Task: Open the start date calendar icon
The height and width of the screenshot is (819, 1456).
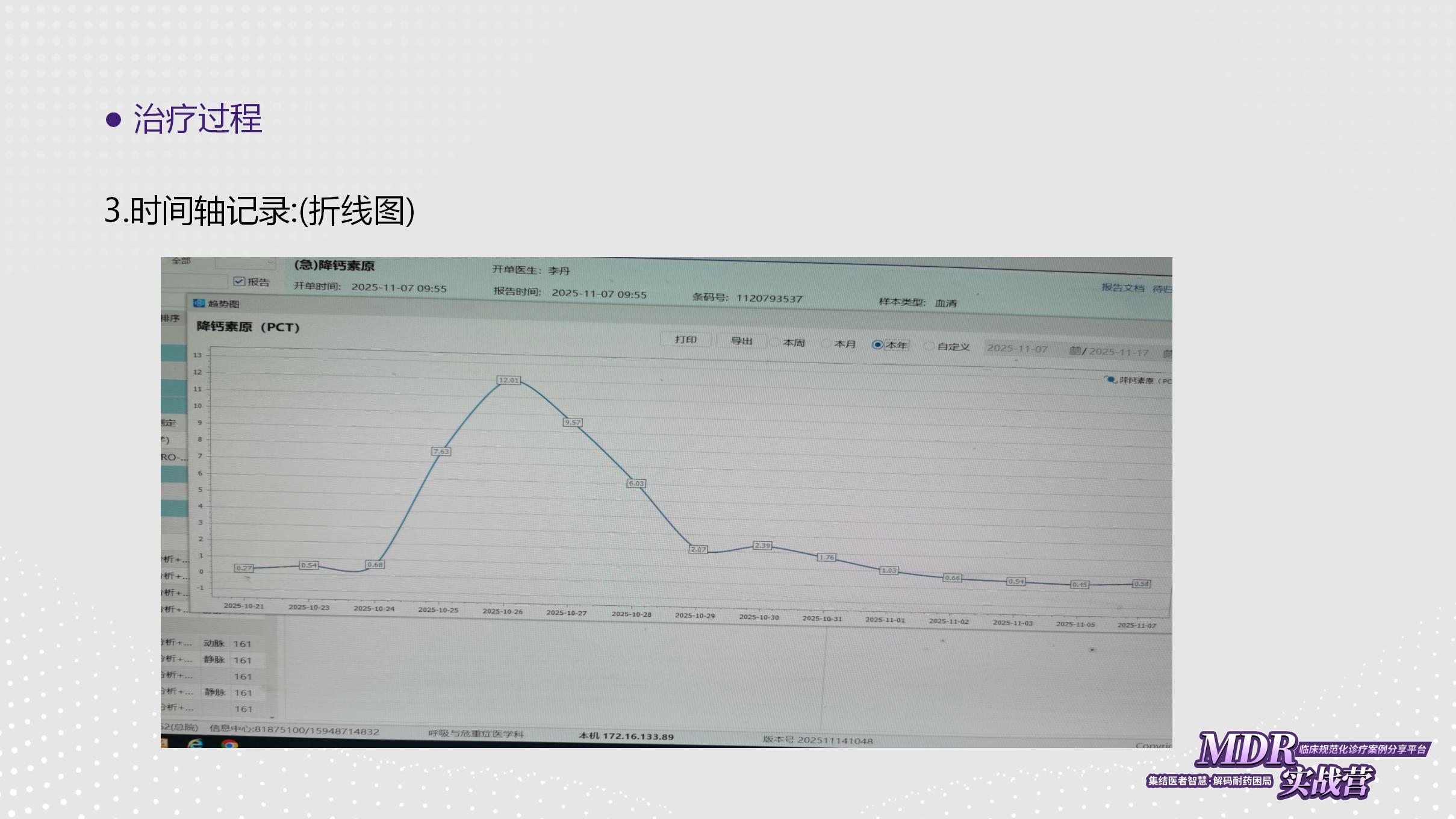Action: tap(1074, 350)
